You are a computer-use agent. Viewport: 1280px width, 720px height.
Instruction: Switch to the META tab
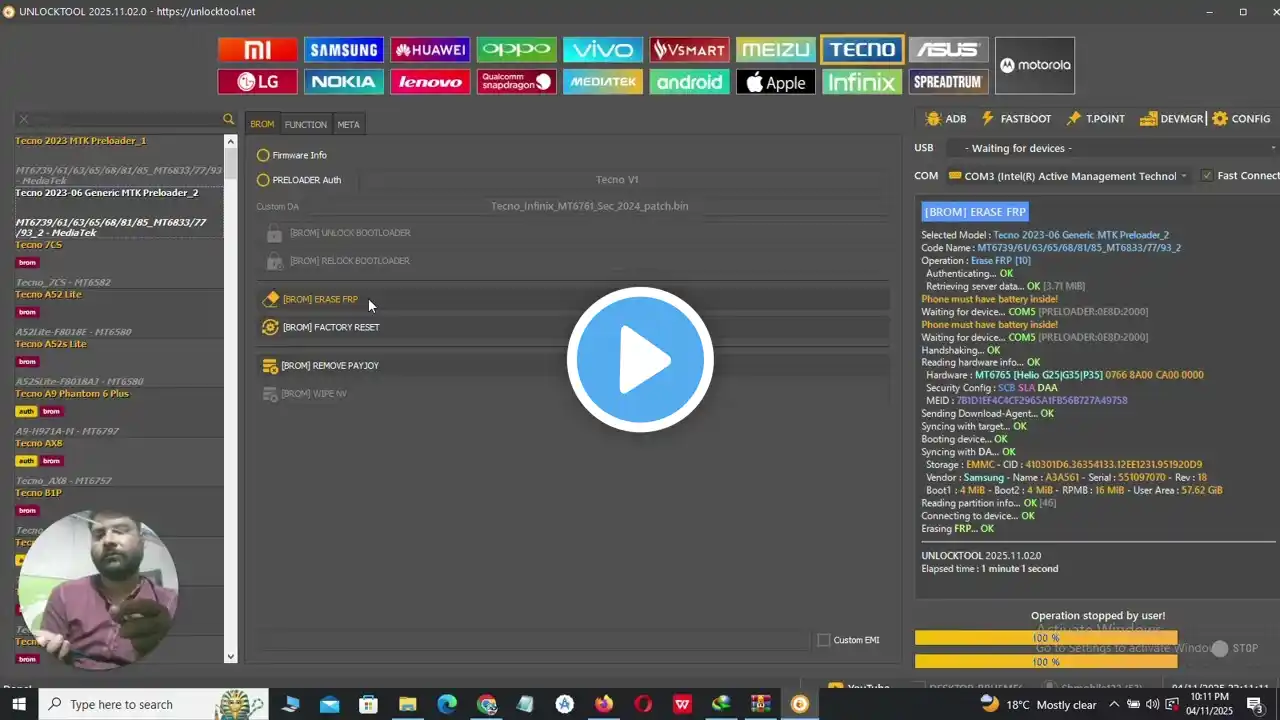point(348,124)
